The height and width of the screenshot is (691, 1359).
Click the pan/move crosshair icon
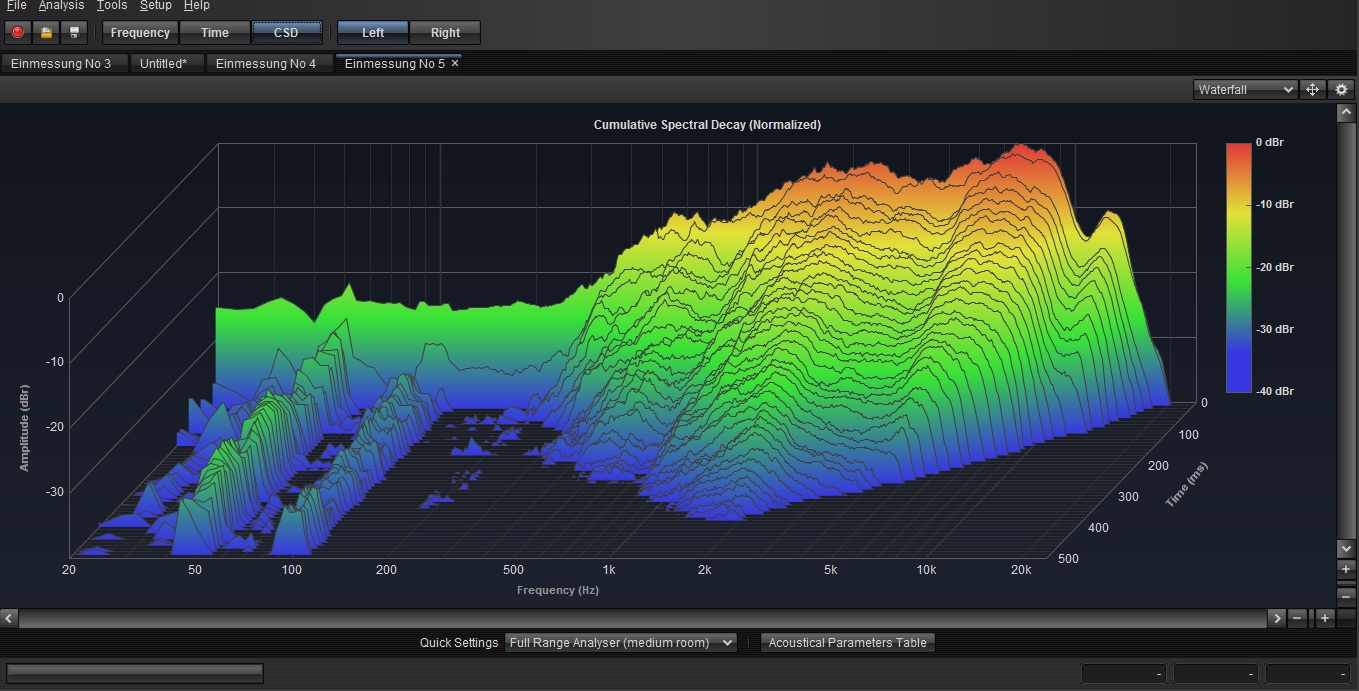coord(1313,90)
